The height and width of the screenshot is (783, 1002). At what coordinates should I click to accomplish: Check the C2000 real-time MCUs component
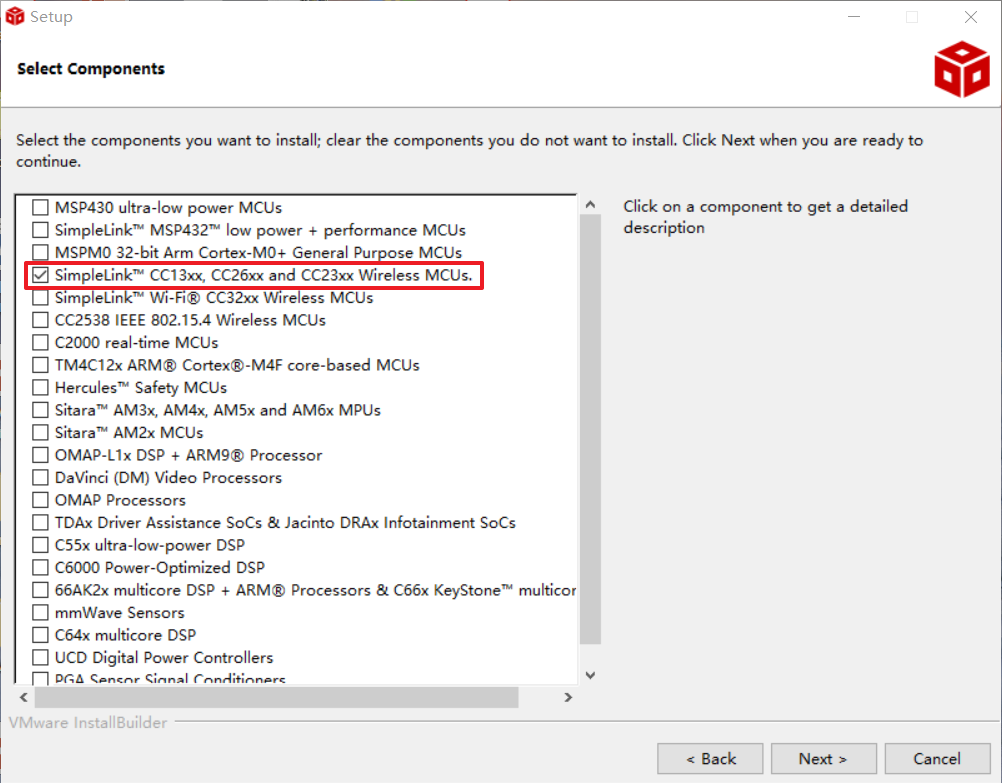pyautogui.click(x=40, y=342)
